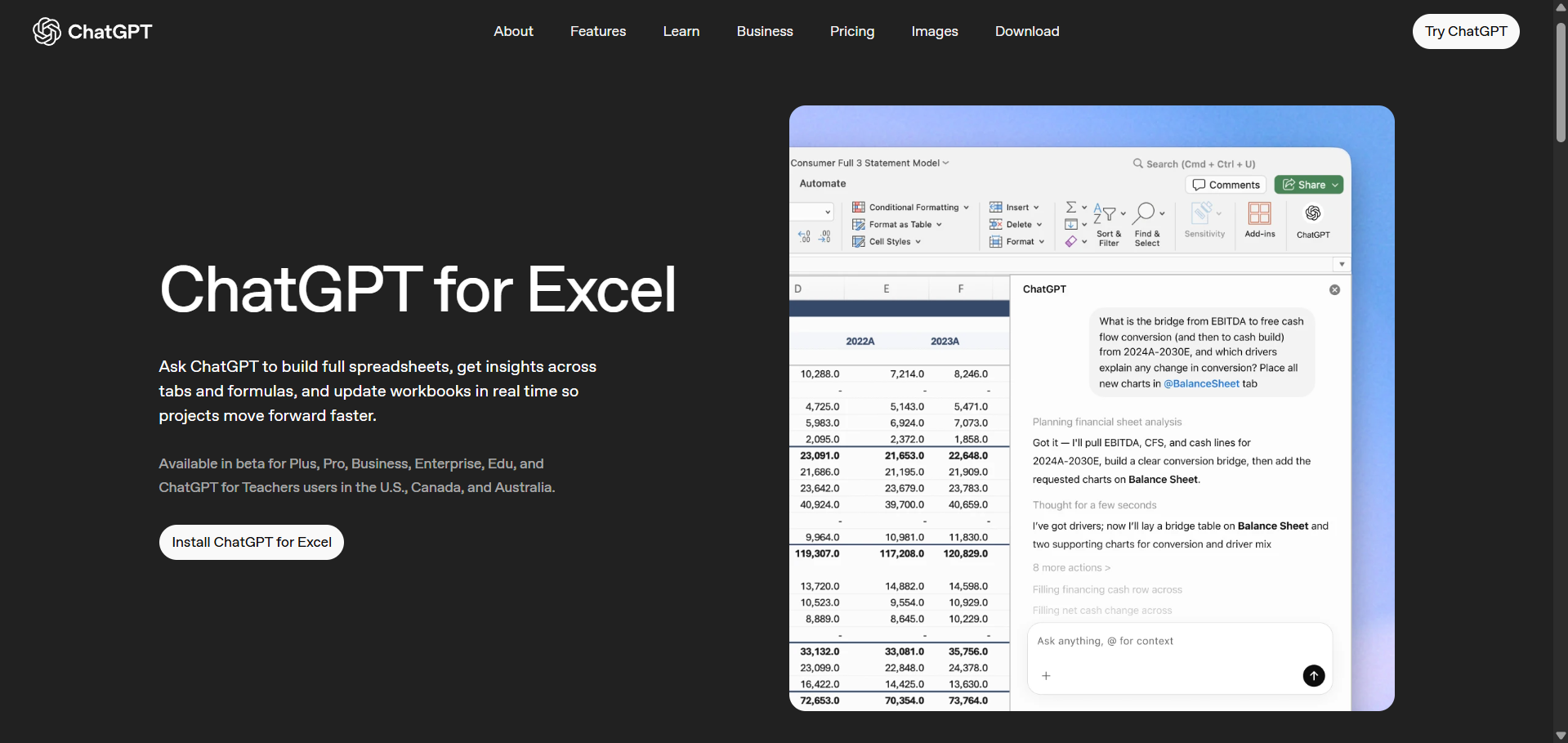The image size is (1568, 743).
Task: Select the AutoSum icon
Action: (x=1073, y=206)
